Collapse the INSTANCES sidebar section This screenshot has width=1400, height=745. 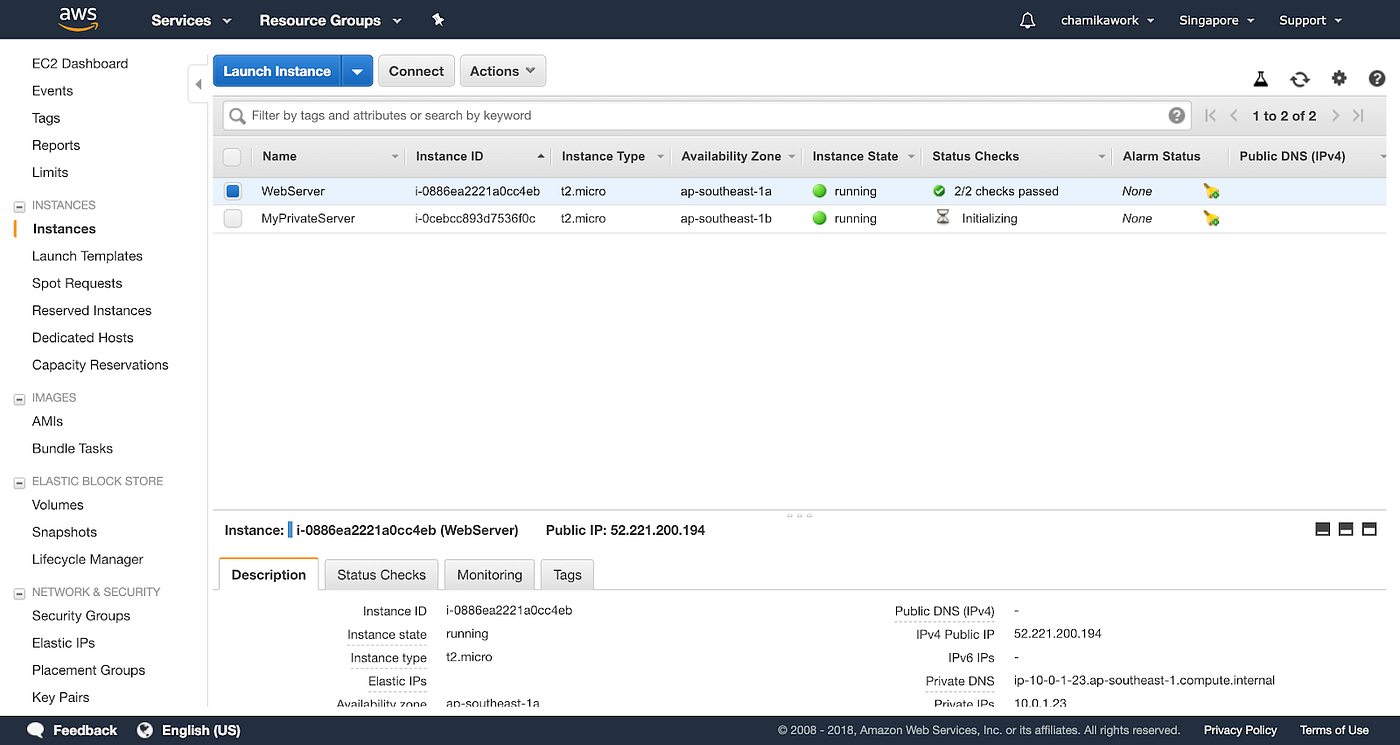pyautogui.click(x=19, y=206)
